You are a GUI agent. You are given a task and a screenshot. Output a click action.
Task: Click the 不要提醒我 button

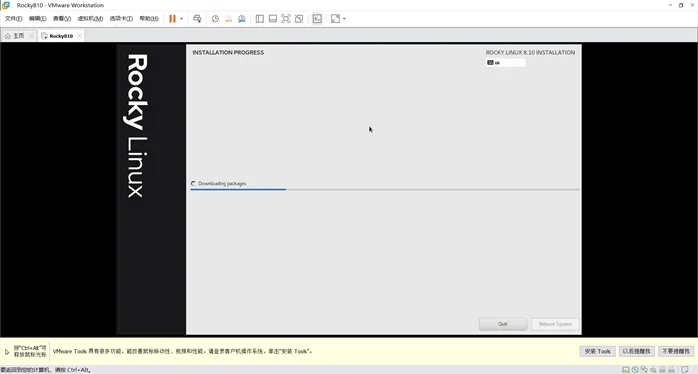coord(676,351)
